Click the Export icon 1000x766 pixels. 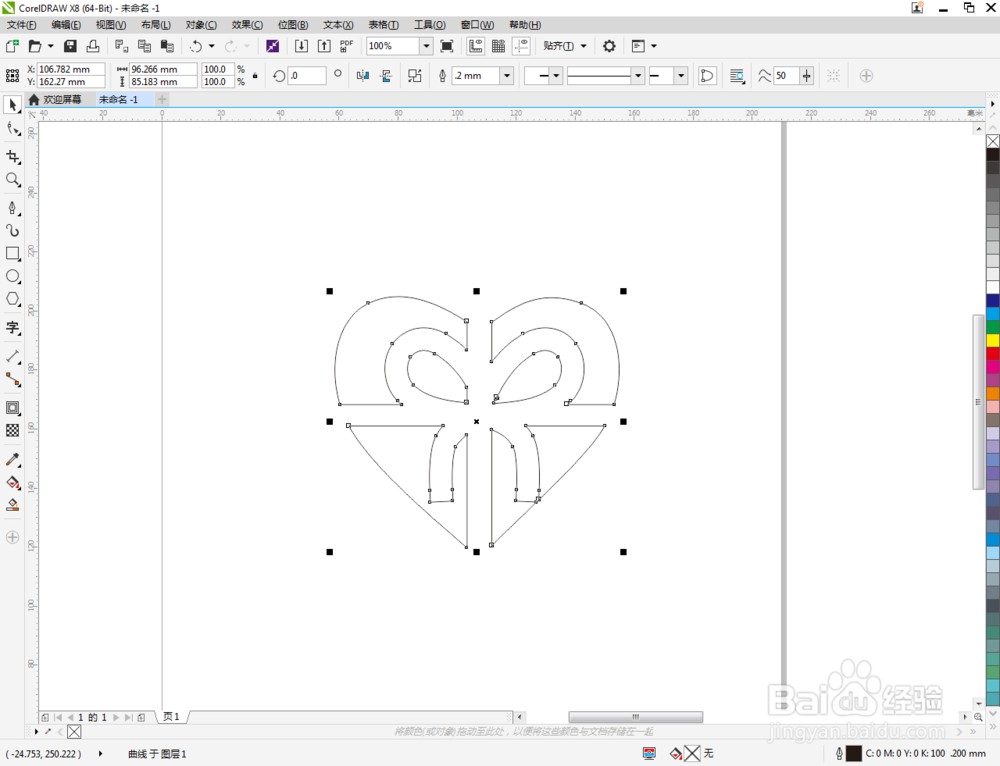point(324,46)
